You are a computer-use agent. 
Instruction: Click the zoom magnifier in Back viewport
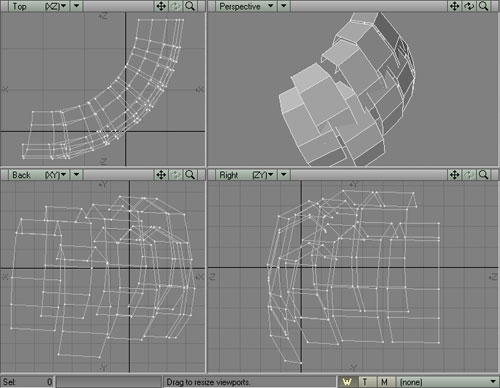[x=190, y=175]
